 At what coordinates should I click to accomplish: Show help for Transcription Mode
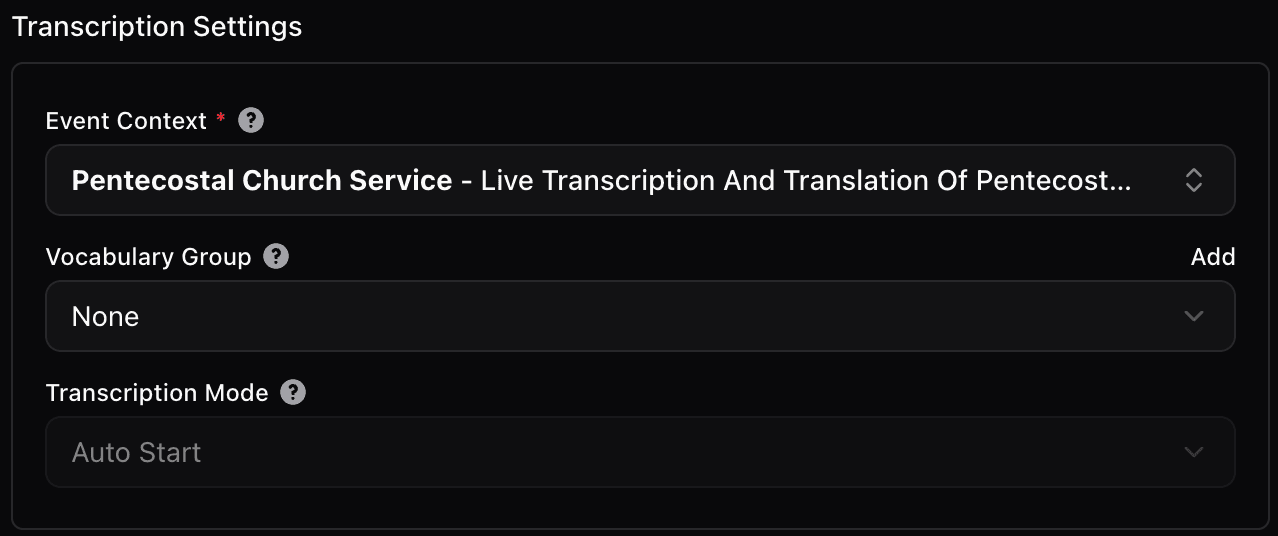[293, 392]
